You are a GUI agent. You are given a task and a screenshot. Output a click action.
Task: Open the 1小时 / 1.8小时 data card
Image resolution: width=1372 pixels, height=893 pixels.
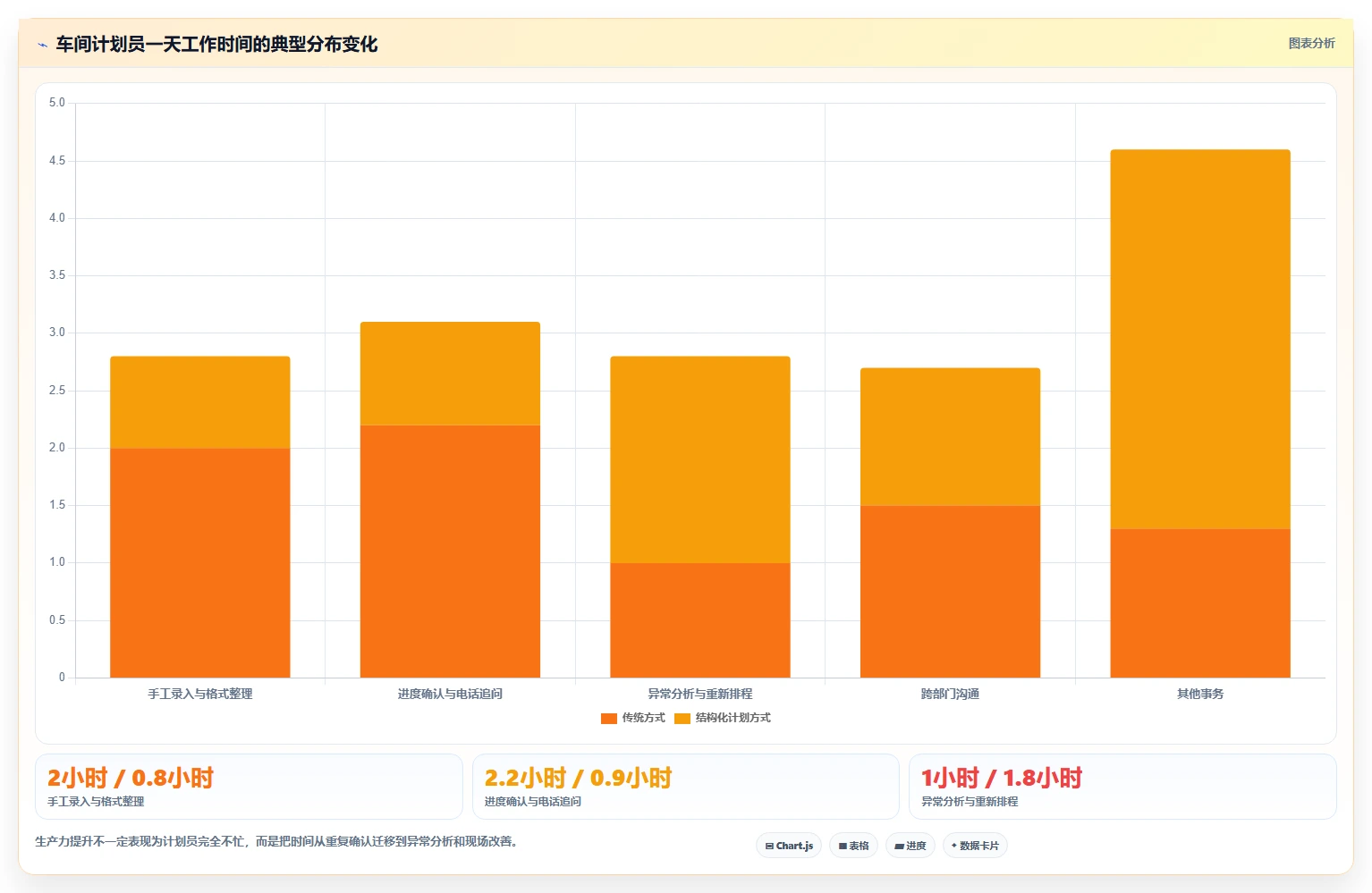point(1122,787)
